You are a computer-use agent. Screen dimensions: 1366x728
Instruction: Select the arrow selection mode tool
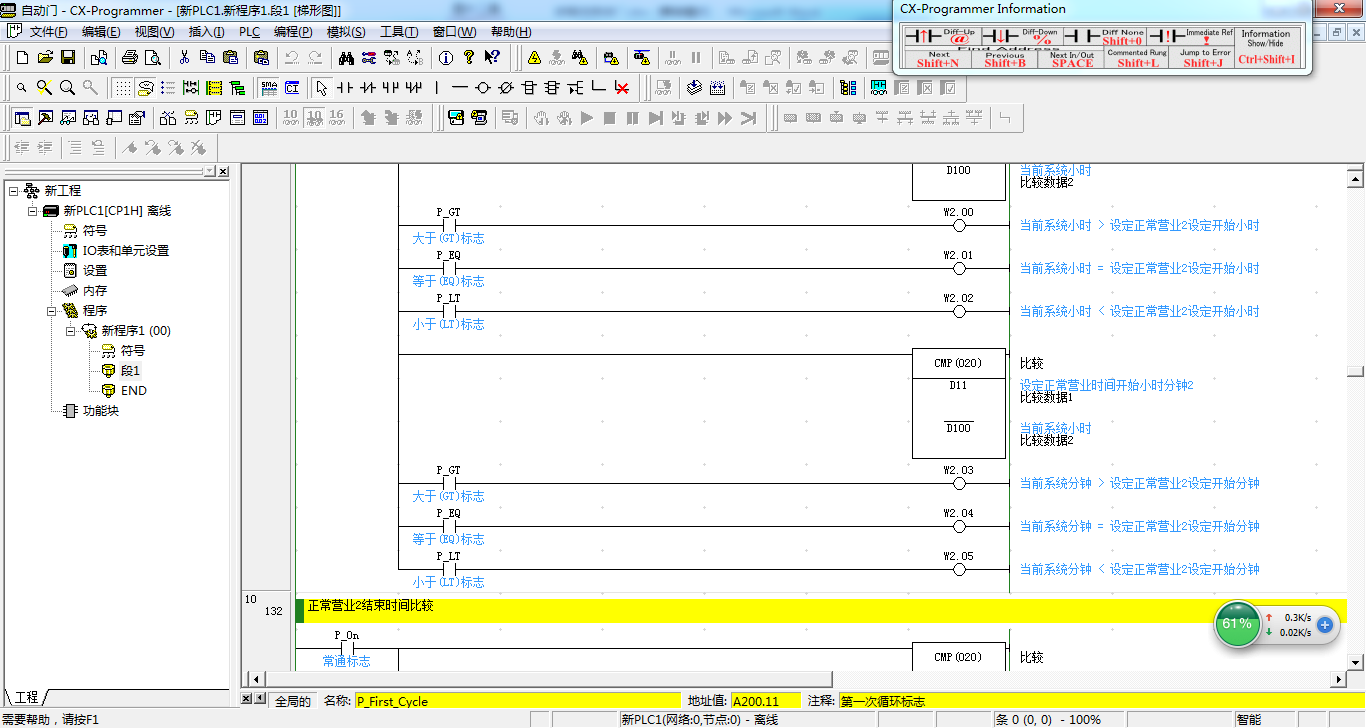[322, 87]
